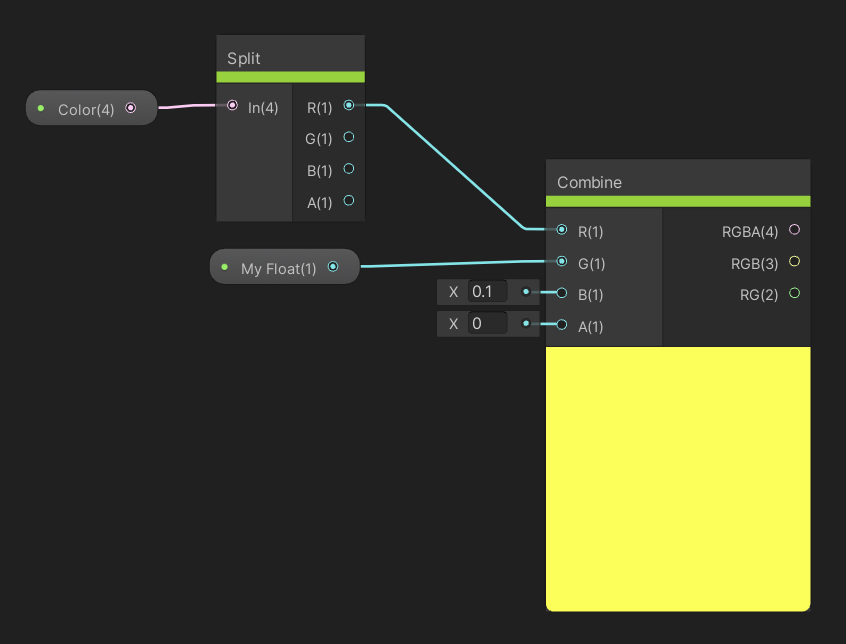
Task: Click the G(1) output port on Split
Action: coord(348,137)
